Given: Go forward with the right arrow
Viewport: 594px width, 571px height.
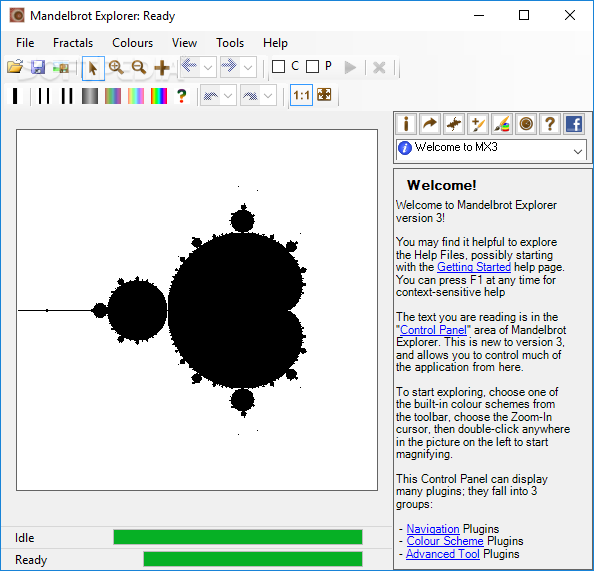Looking at the screenshot, I should [229, 66].
